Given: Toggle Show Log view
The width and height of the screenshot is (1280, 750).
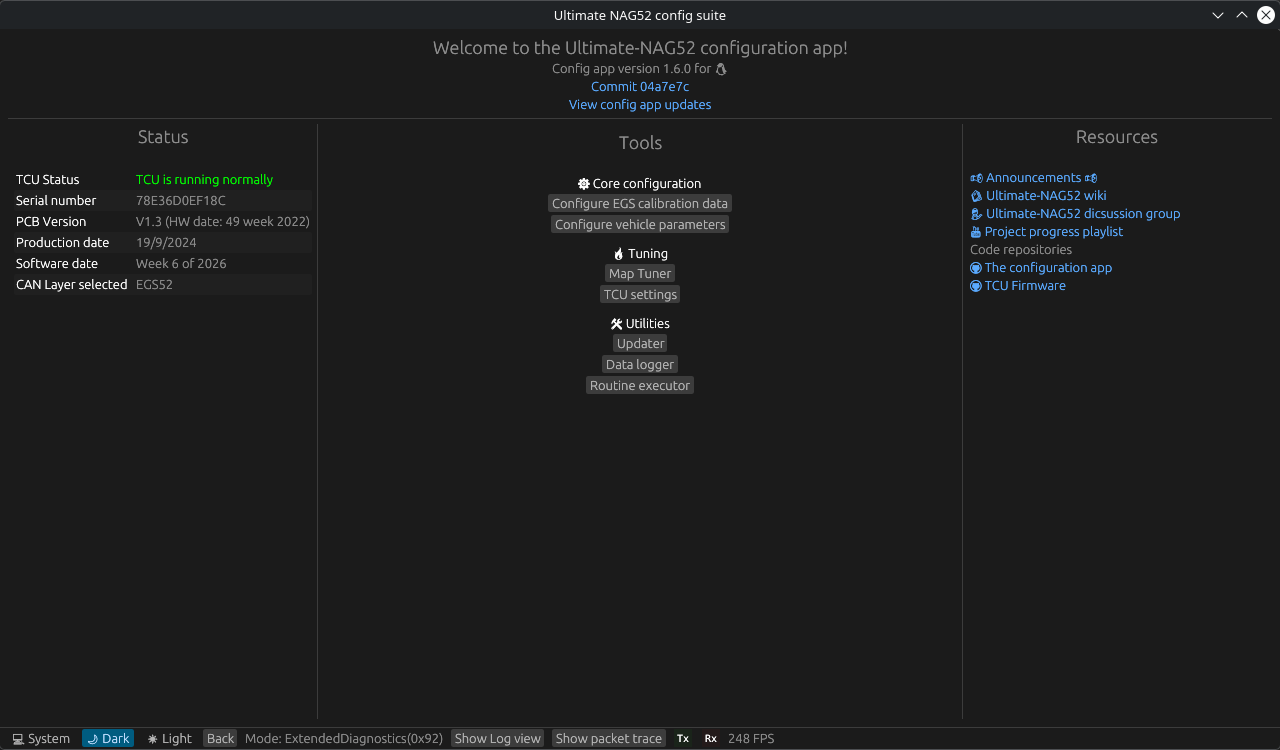Looking at the screenshot, I should (x=497, y=739).
